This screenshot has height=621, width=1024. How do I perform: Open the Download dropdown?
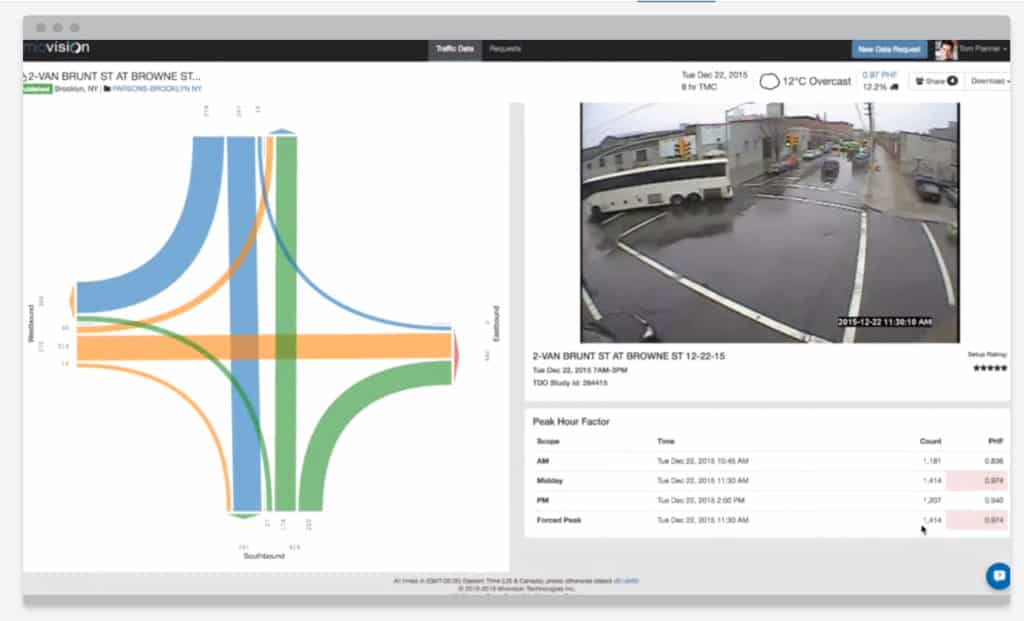(989, 81)
